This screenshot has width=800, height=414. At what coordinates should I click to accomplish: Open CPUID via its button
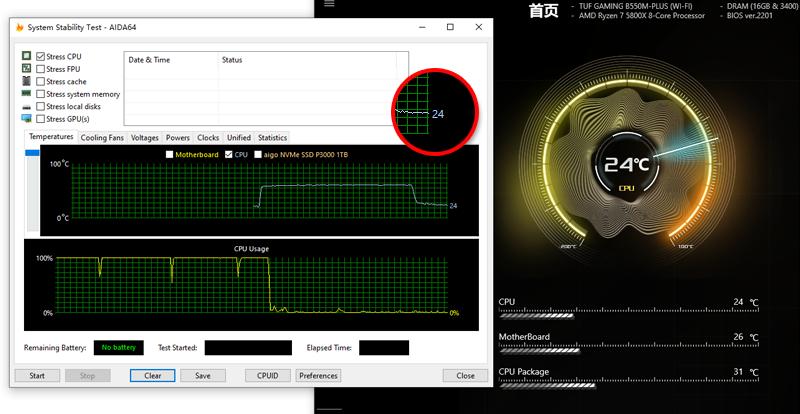(x=267, y=376)
